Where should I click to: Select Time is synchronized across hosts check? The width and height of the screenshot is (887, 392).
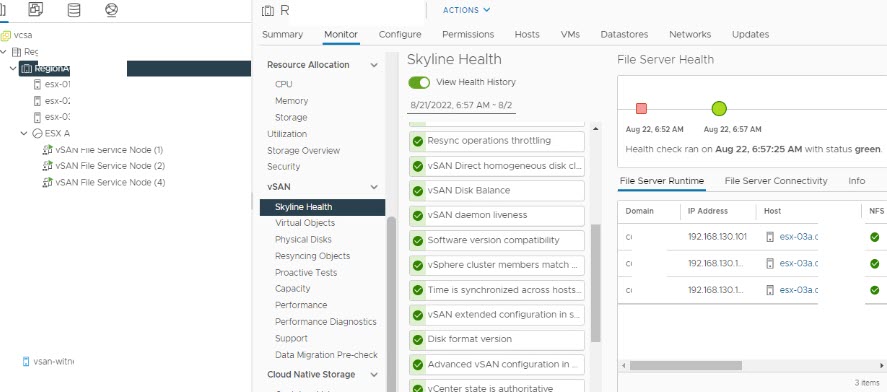click(x=497, y=290)
